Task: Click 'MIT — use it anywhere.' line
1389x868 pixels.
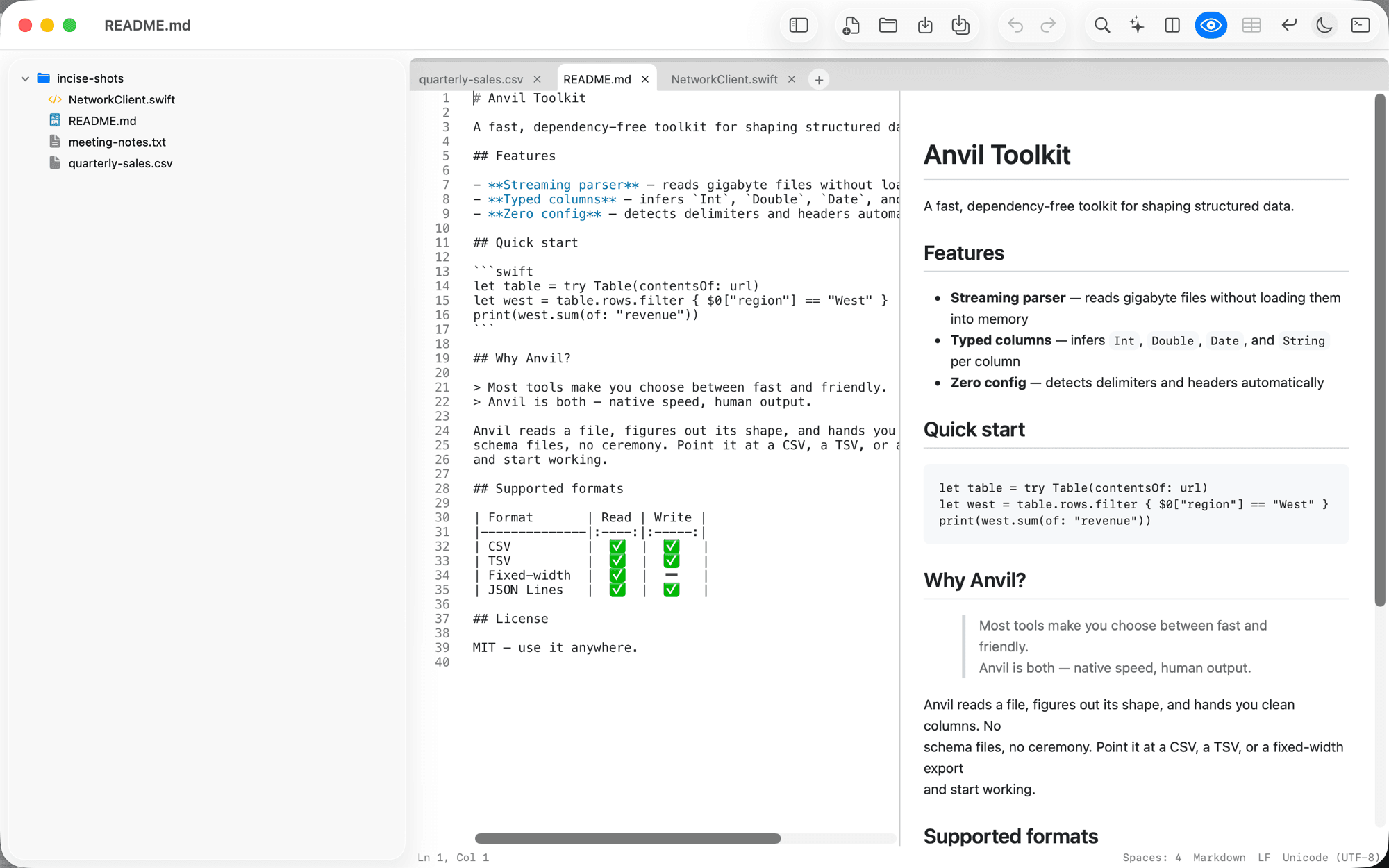Action: [555, 648]
